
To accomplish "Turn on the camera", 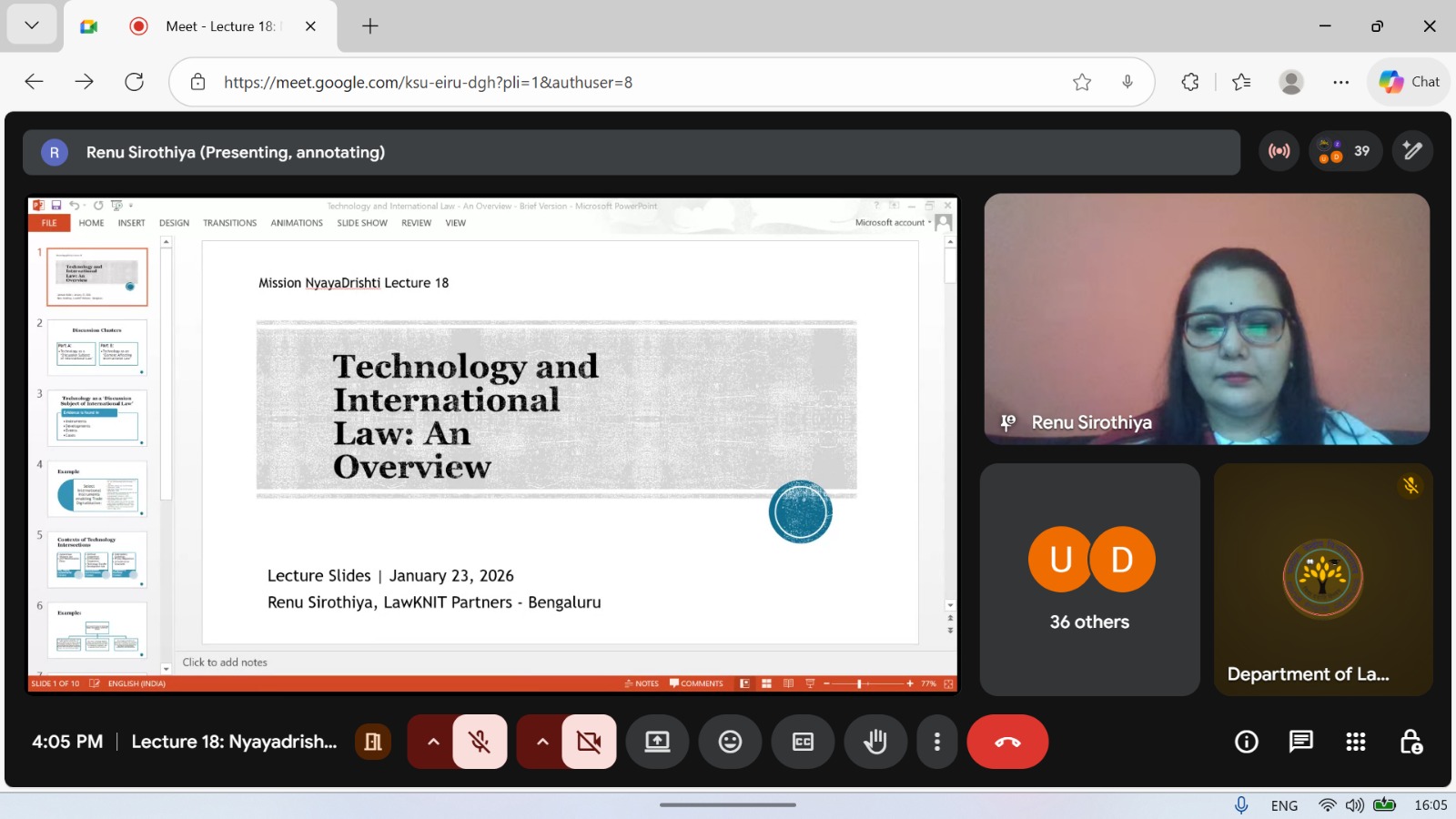I will (589, 742).
